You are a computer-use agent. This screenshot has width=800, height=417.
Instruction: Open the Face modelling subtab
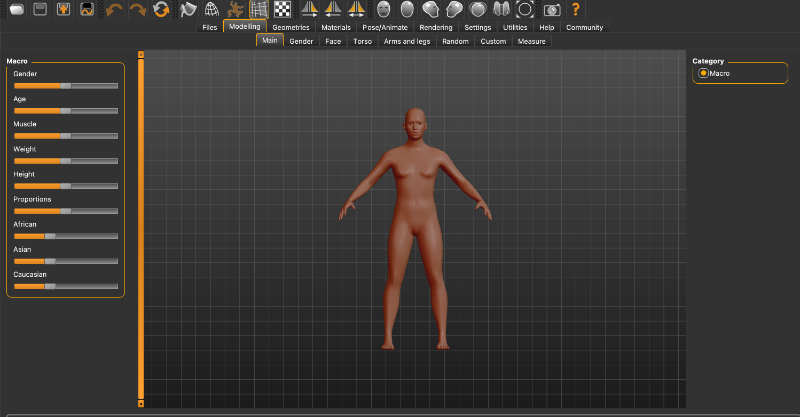[333, 41]
